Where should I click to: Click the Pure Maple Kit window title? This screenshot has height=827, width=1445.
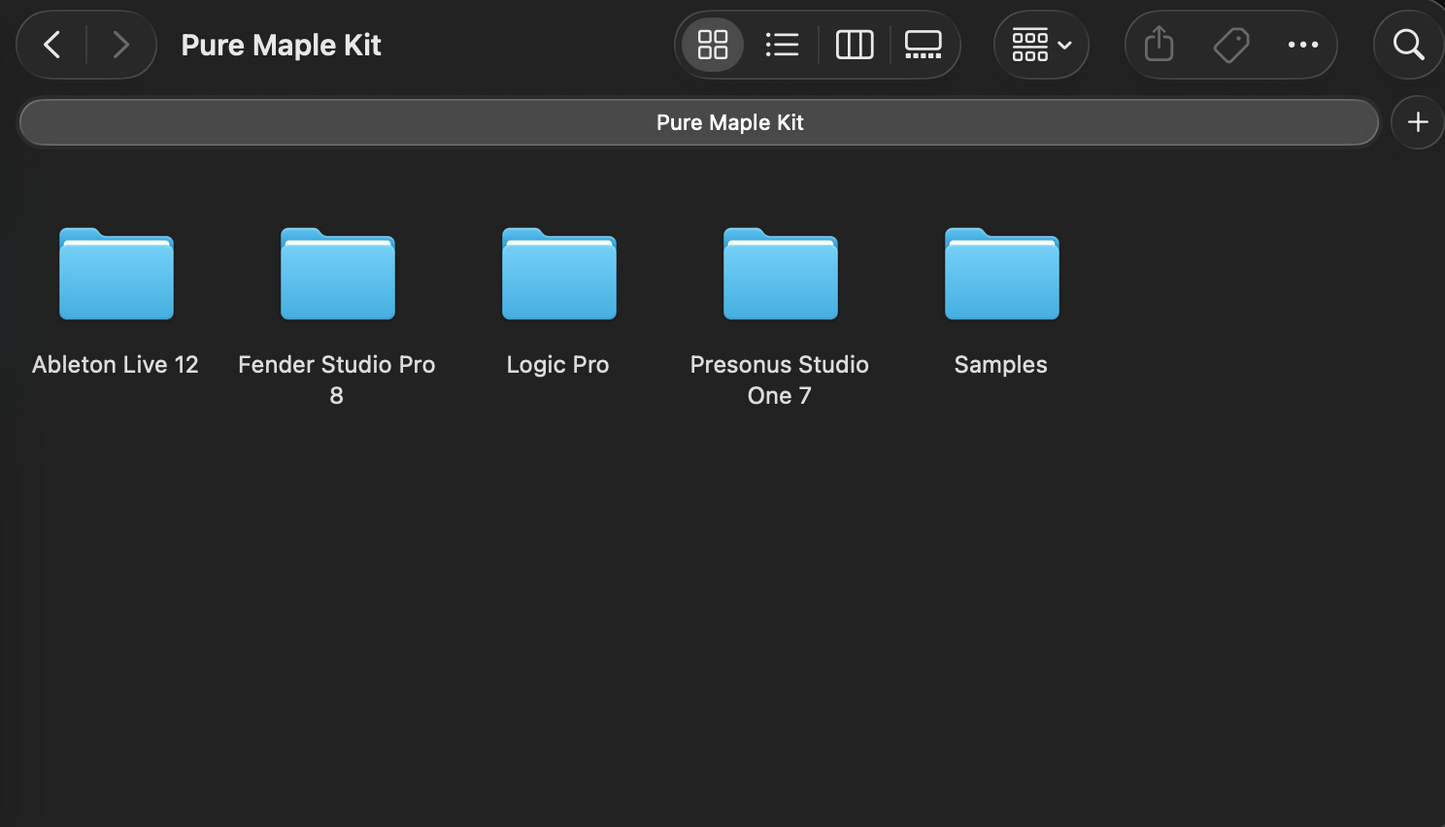[x=281, y=45]
